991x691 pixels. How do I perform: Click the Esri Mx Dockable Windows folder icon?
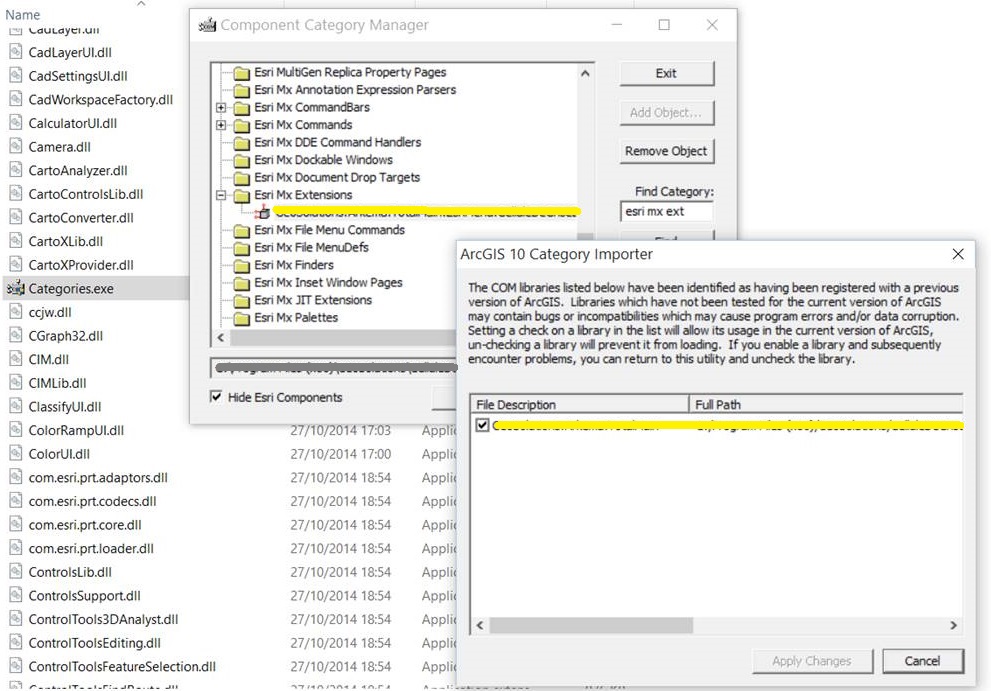pyautogui.click(x=241, y=161)
